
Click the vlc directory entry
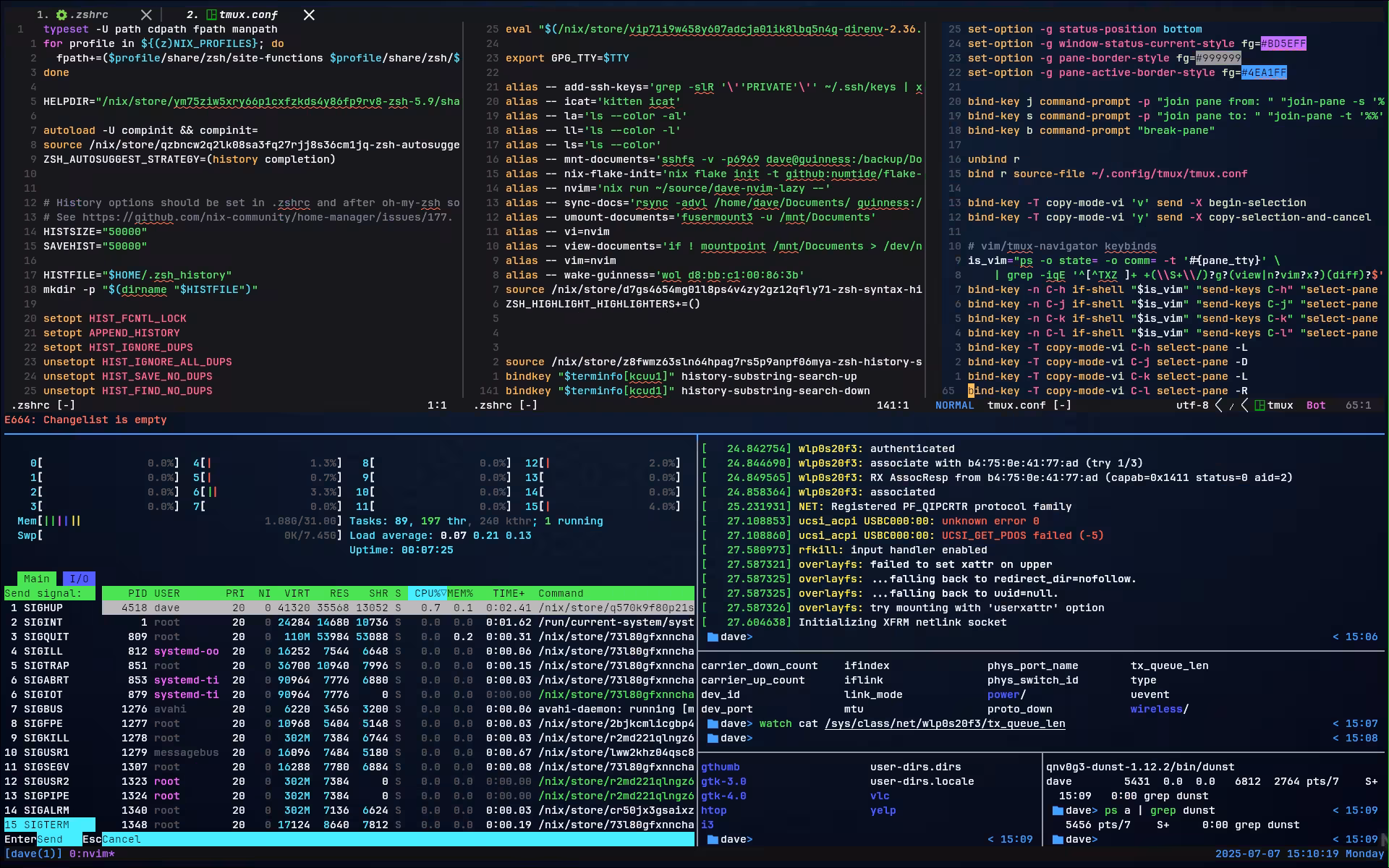tap(880, 796)
